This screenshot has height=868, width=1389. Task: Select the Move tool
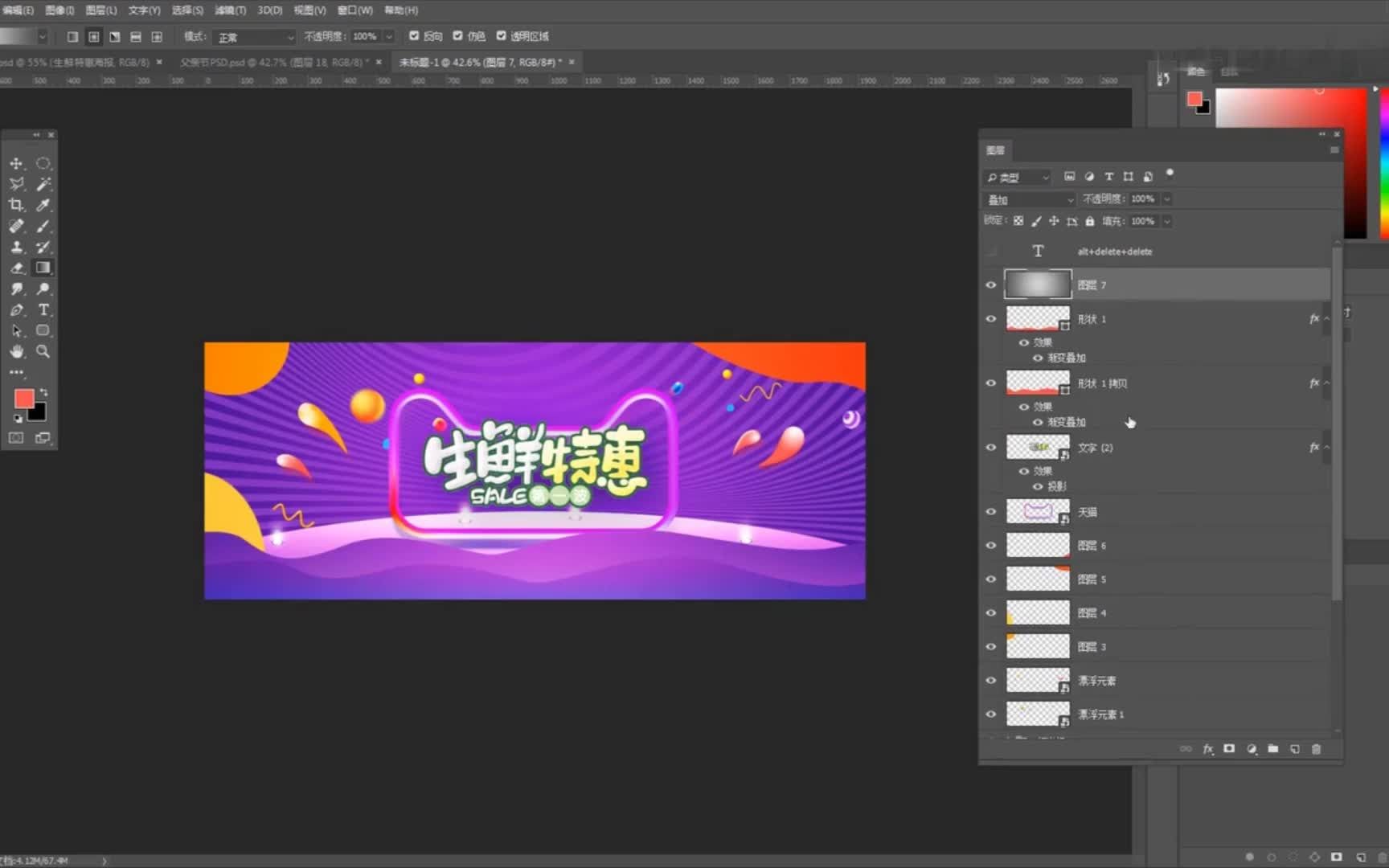click(16, 164)
